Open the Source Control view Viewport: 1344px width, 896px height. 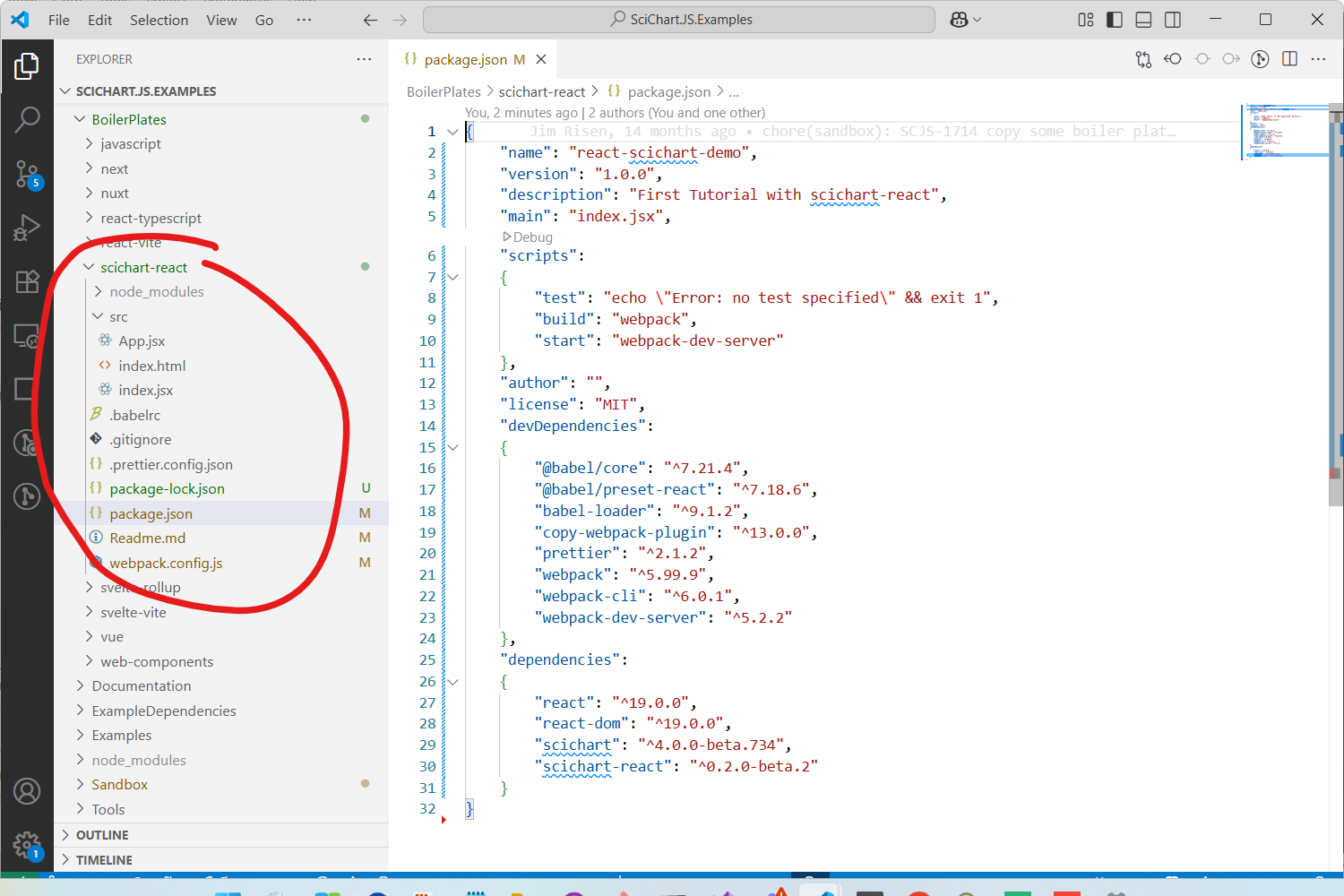coord(27,174)
